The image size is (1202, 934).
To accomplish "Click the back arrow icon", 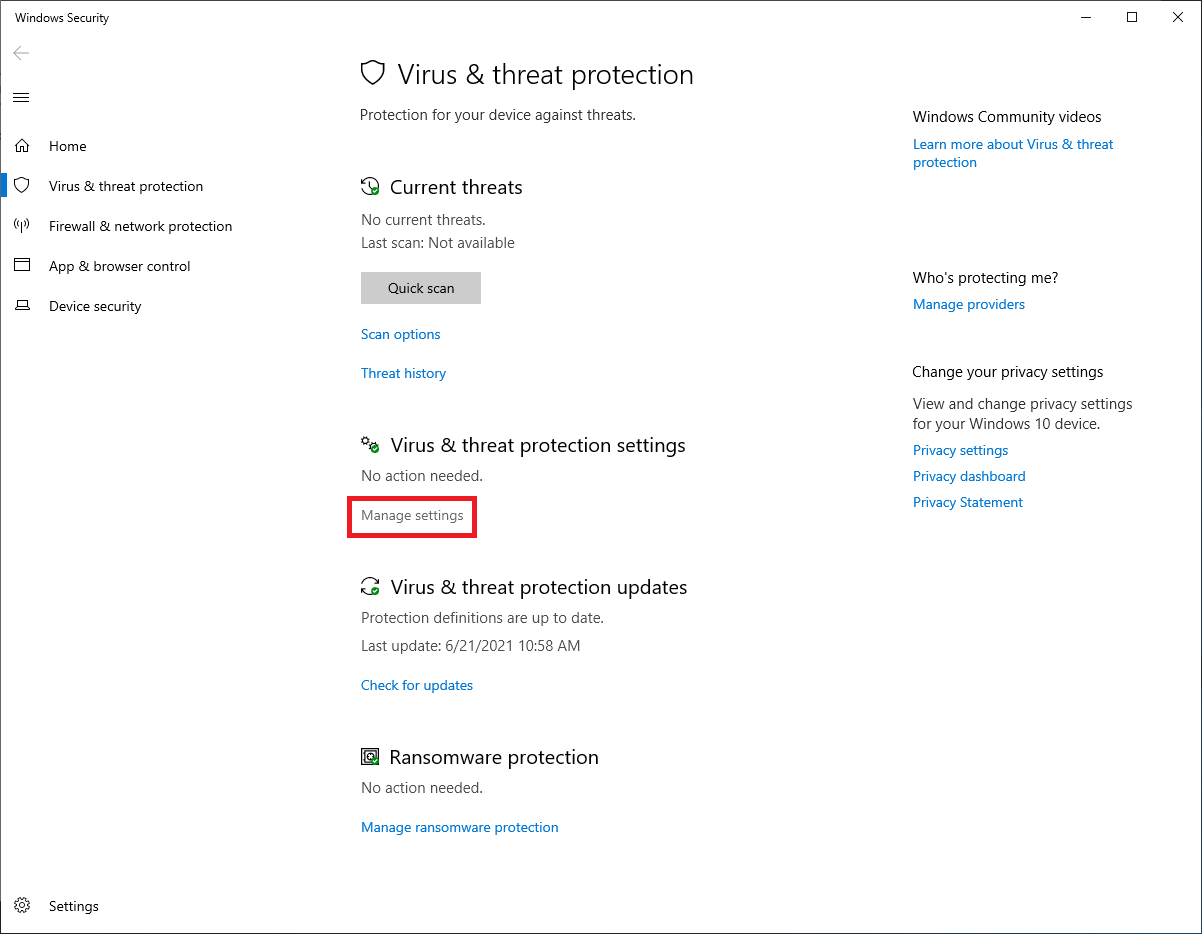I will (x=21, y=53).
